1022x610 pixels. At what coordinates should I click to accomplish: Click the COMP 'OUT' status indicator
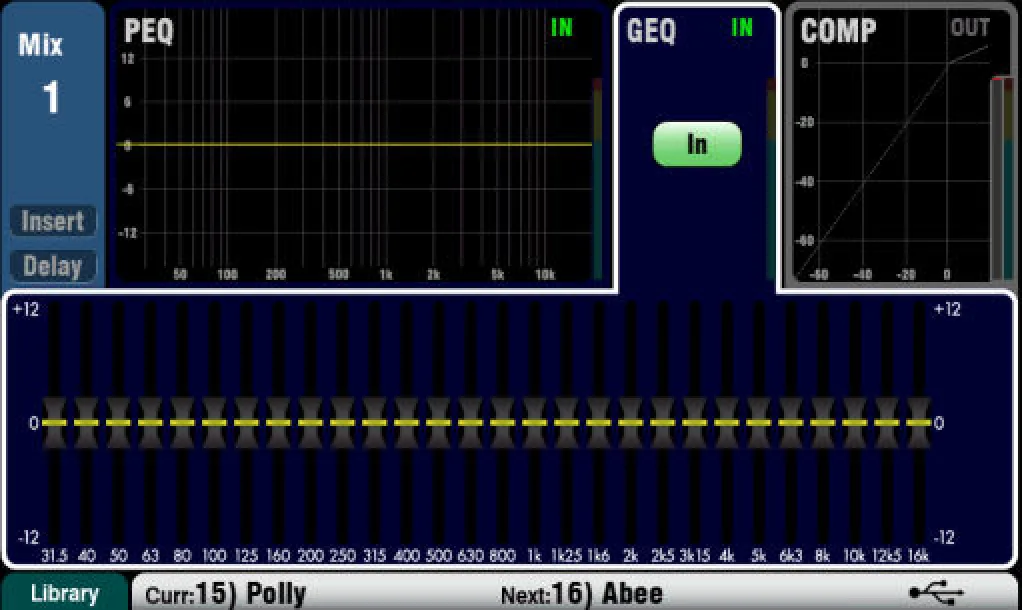tap(970, 27)
